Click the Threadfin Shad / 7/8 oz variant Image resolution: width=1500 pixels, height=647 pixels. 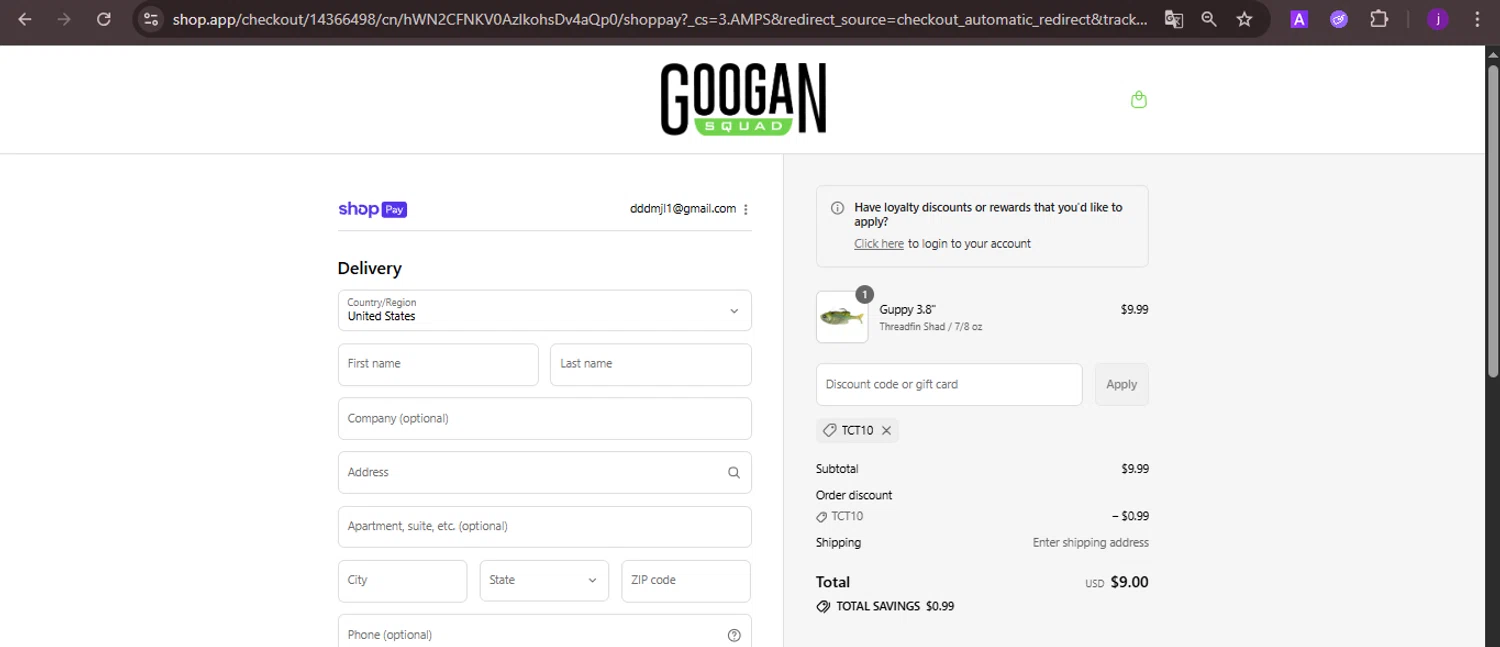pyautogui.click(x=931, y=327)
